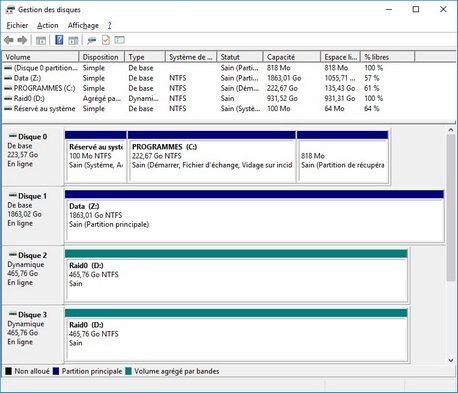Click the show/hide console tree toolbar icon
The image size is (458, 393).
click(x=41, y=41)
